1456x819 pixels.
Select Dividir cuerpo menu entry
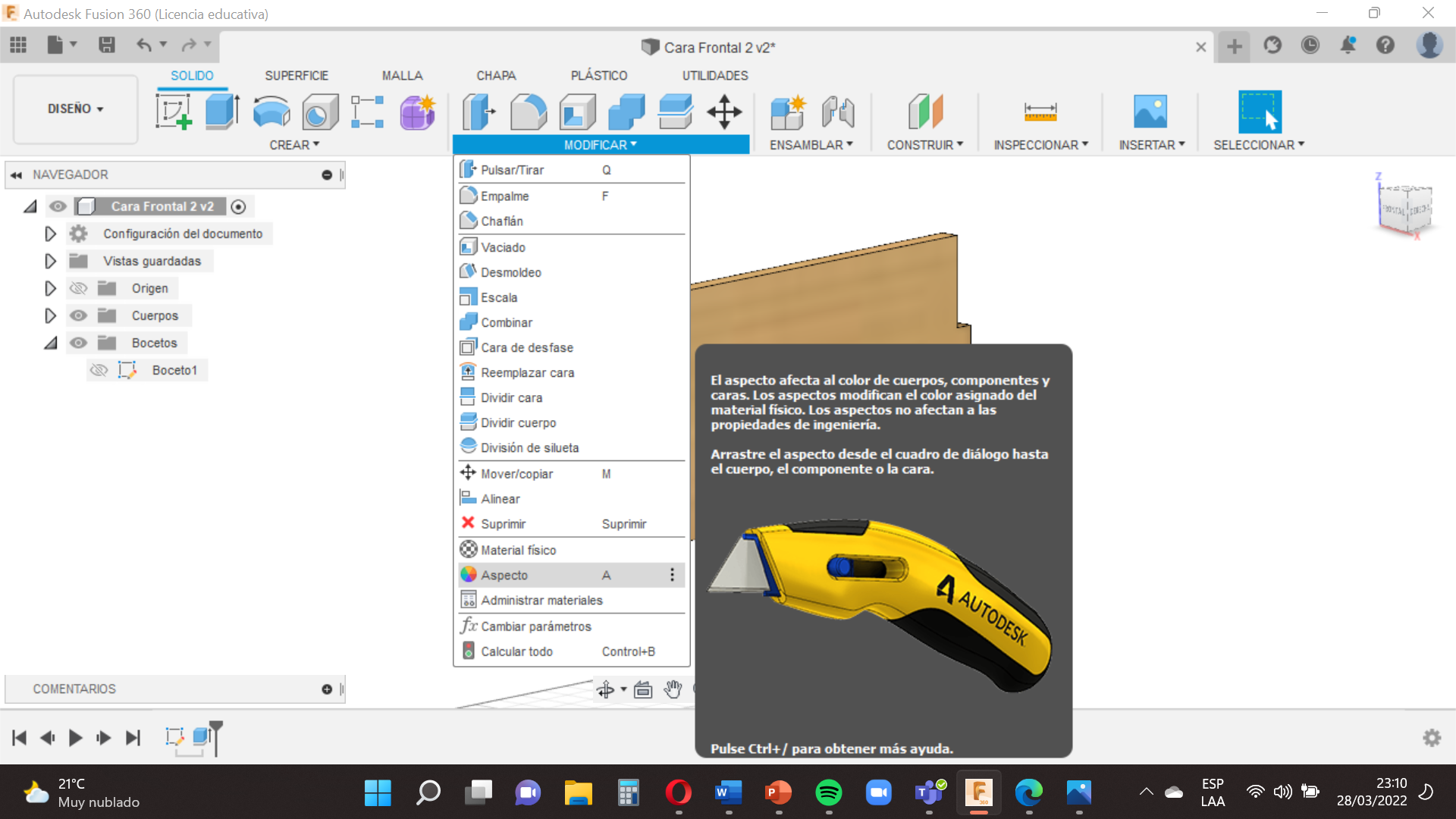[571, 422]
